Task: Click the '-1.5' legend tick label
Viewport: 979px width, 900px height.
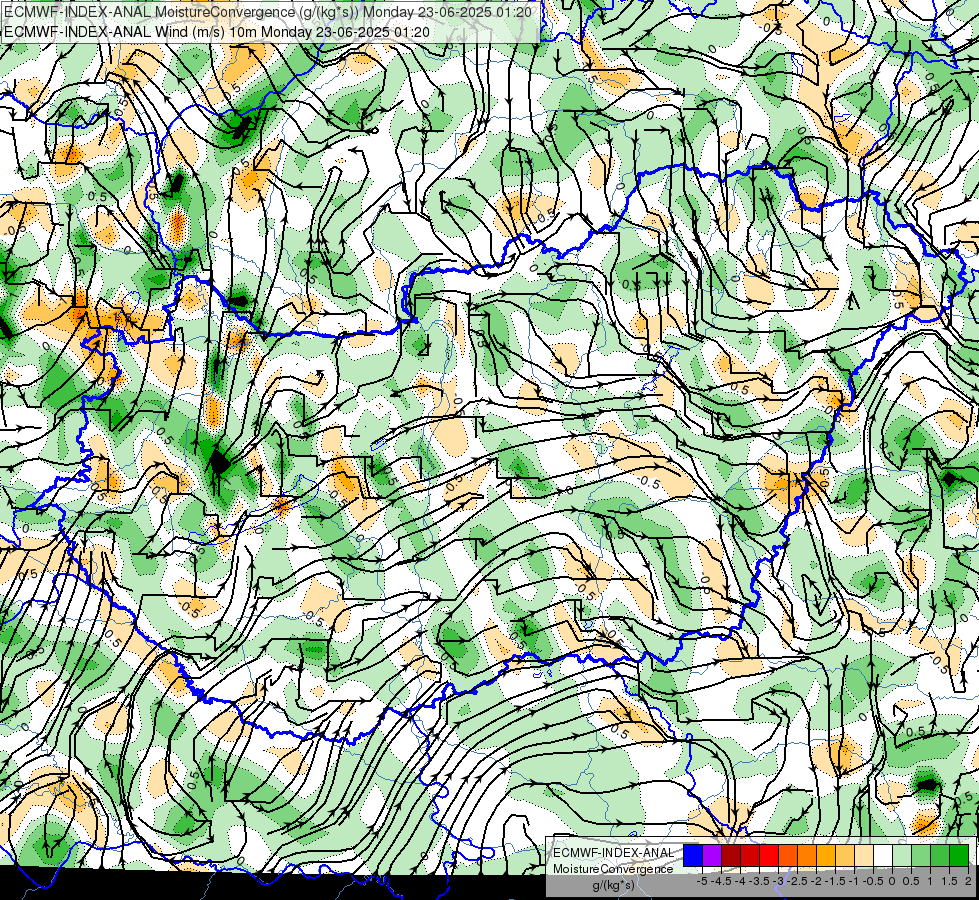Action: tap(835, 881)
